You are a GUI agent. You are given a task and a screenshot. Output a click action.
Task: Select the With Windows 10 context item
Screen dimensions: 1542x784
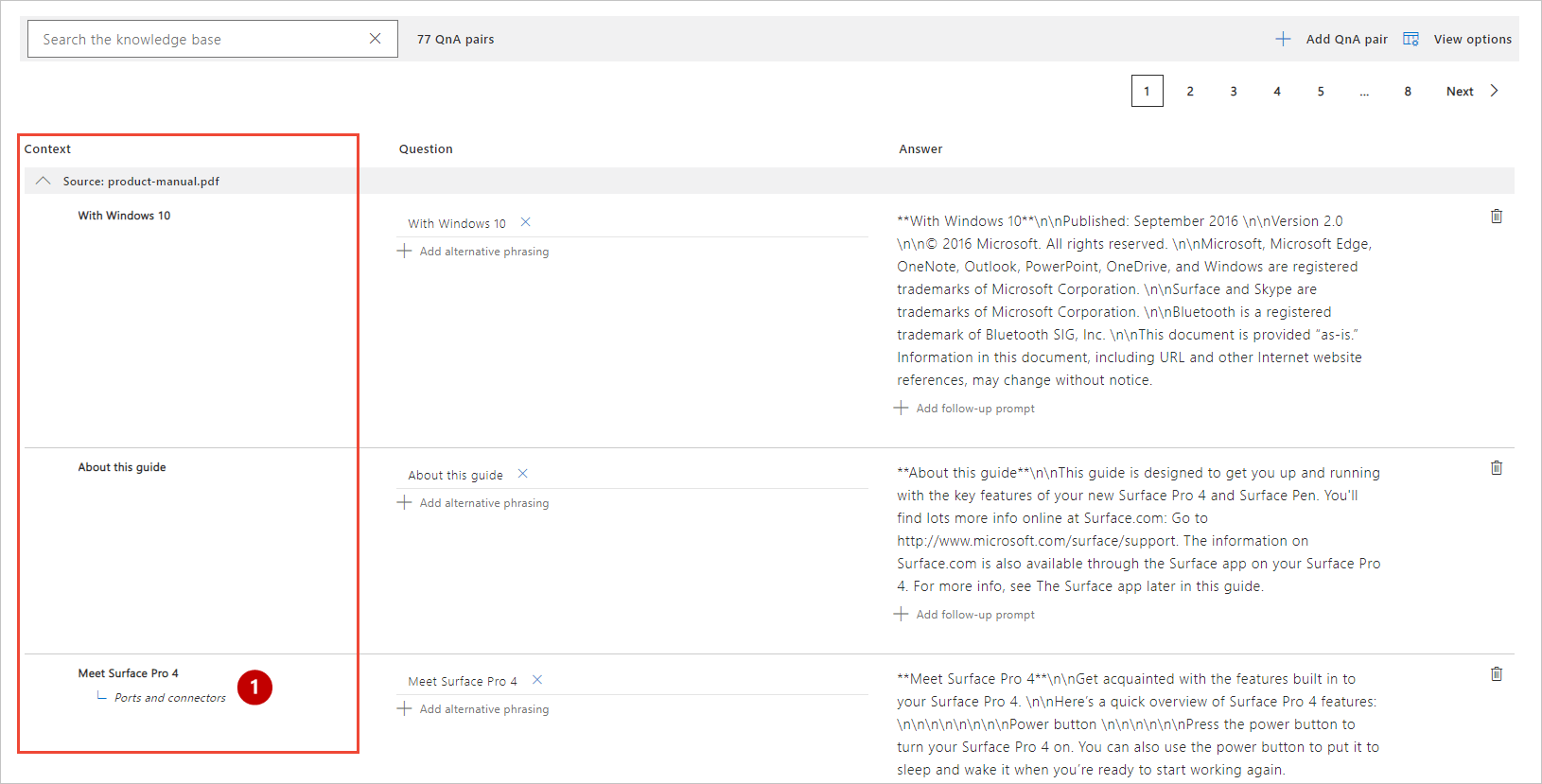point(124,216)
